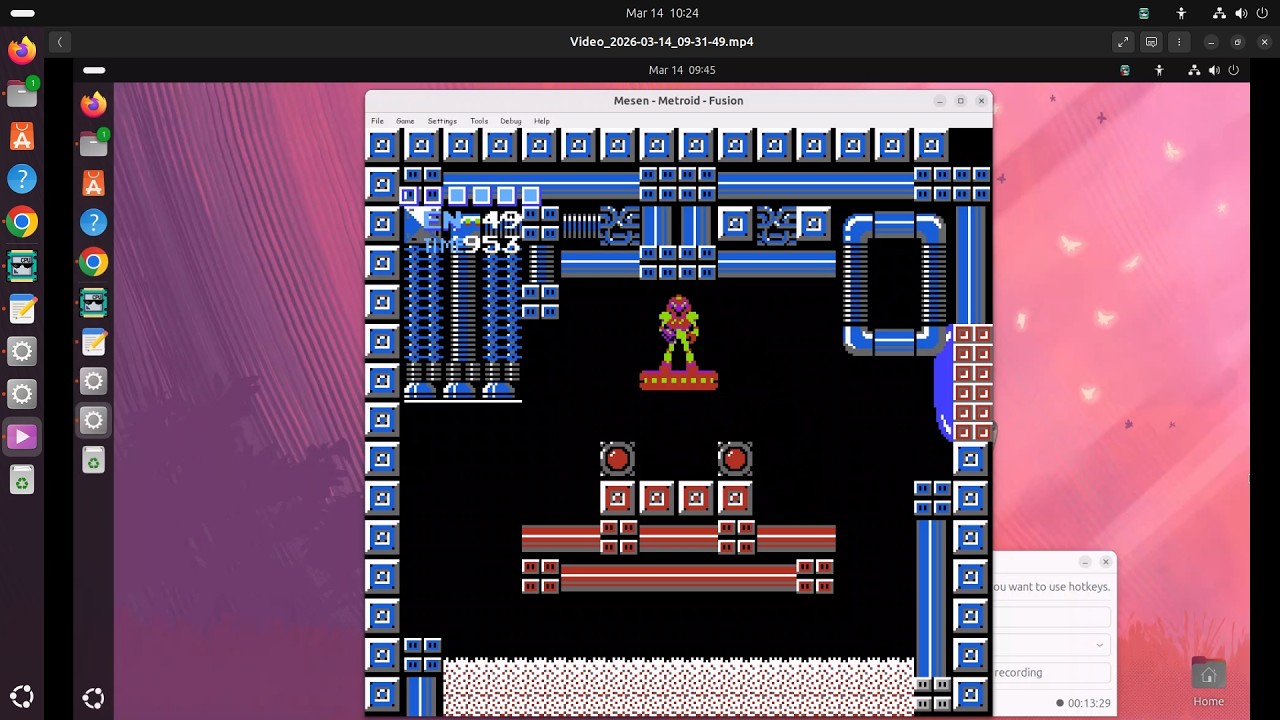Open the File menu in Mesen
1280x720 pixels.
(377, 121)
